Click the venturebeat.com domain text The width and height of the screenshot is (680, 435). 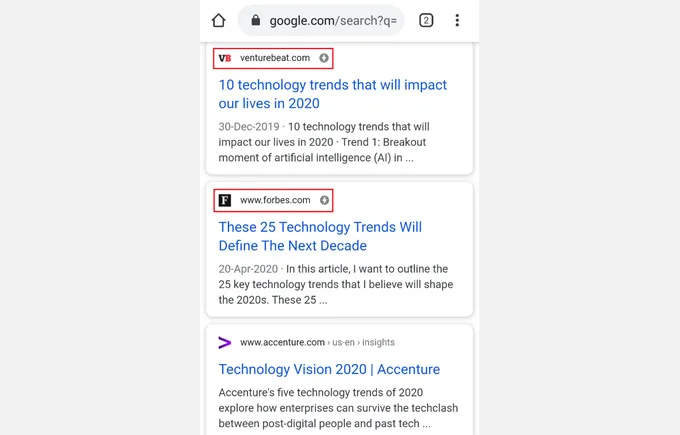pyautogui.click(x=275, y=58)
